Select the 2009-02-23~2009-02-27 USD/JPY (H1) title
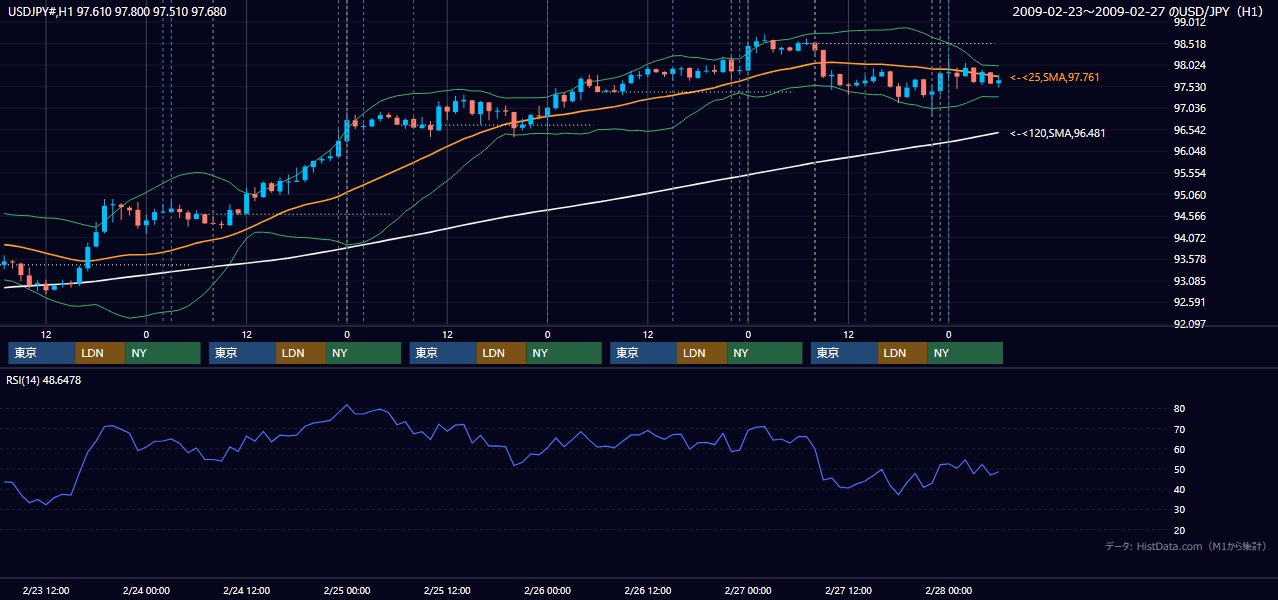The image size is (1278, 600). 1139,11
